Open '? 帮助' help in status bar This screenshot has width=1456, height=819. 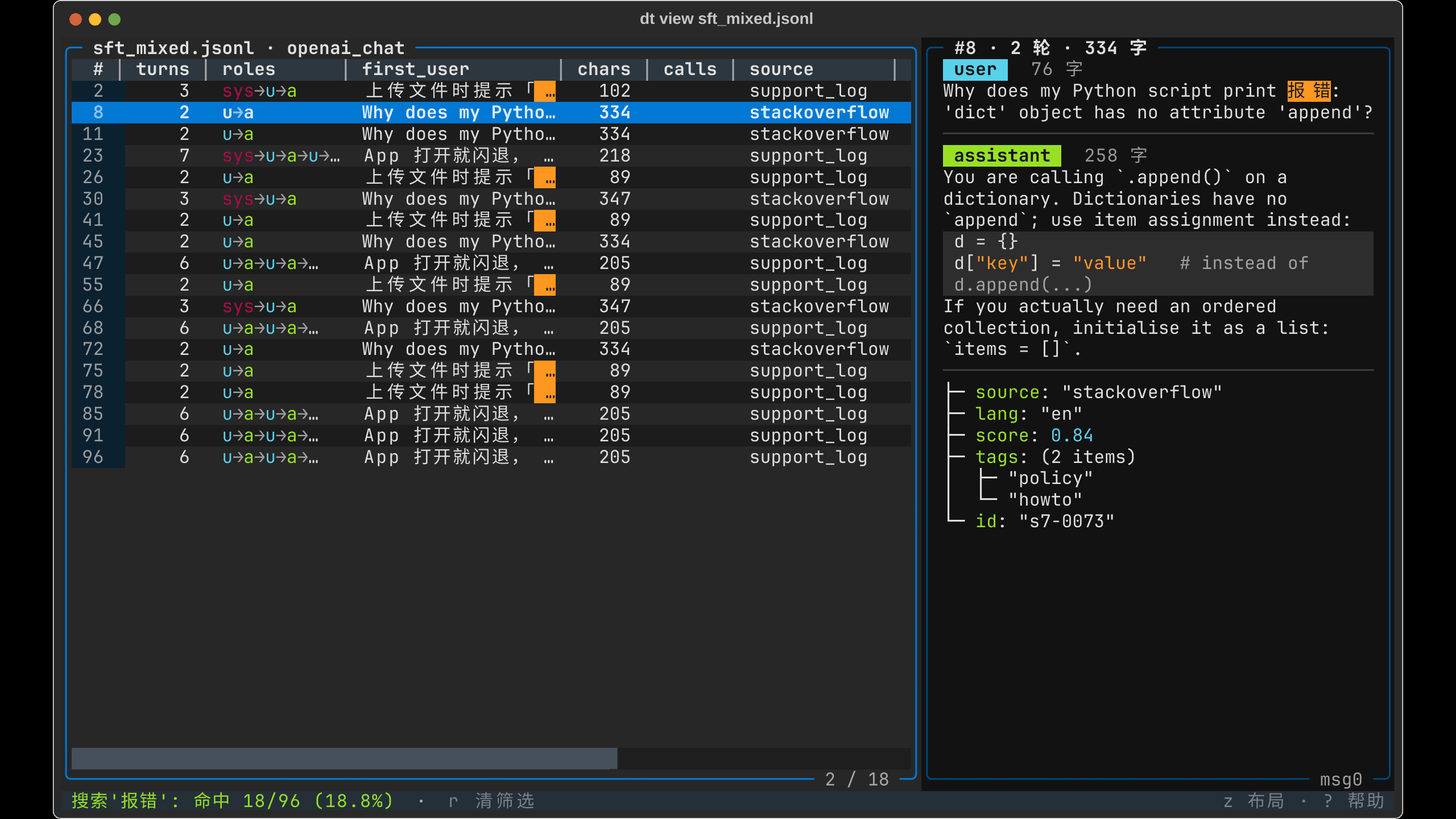point(1354,801)
